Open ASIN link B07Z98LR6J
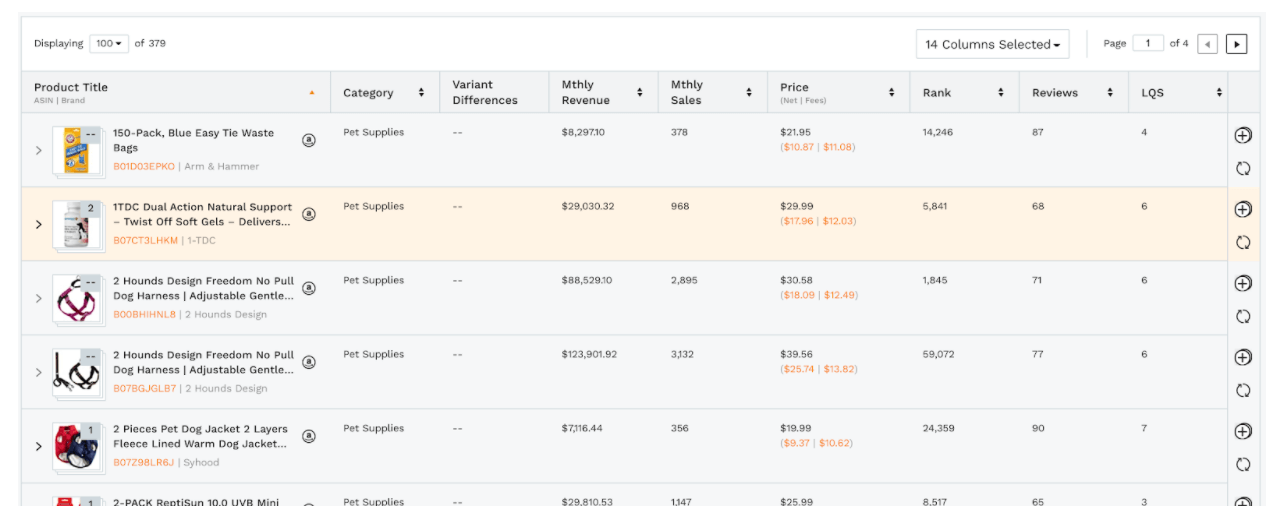1278x530 pixels. coord(143,462)
